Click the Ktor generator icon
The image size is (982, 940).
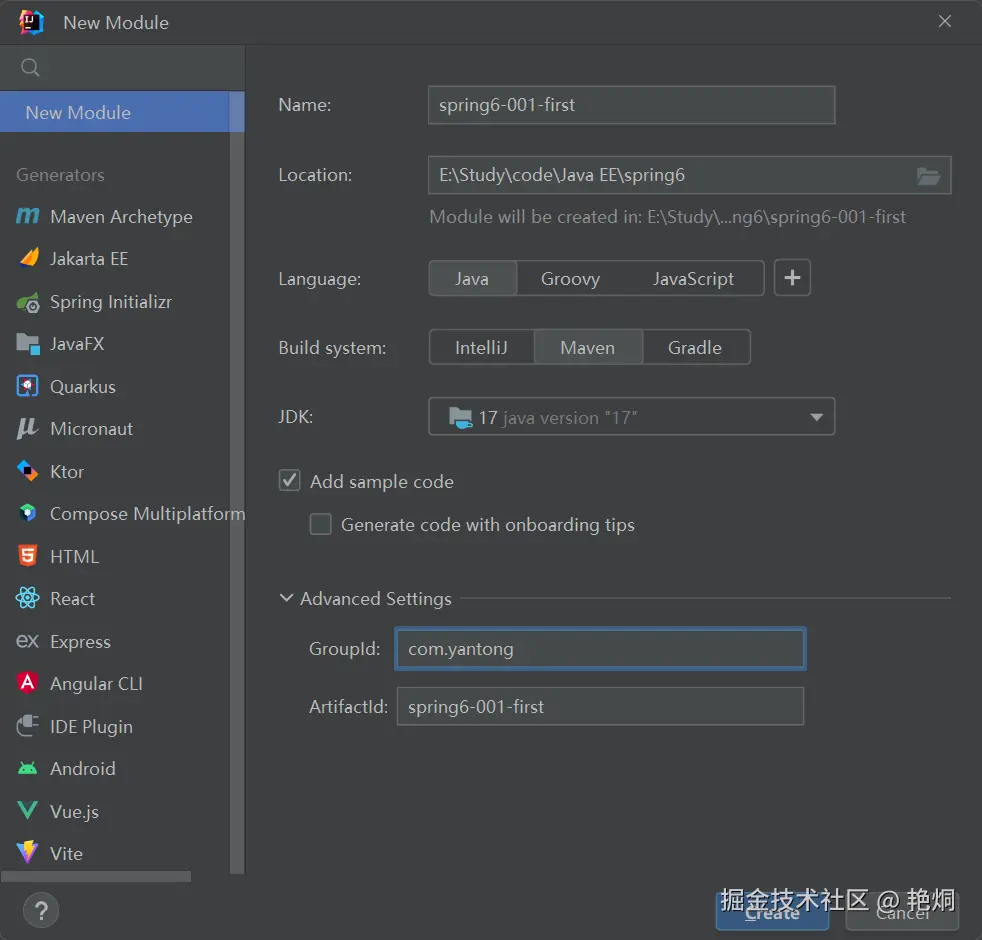coord(27,471)
